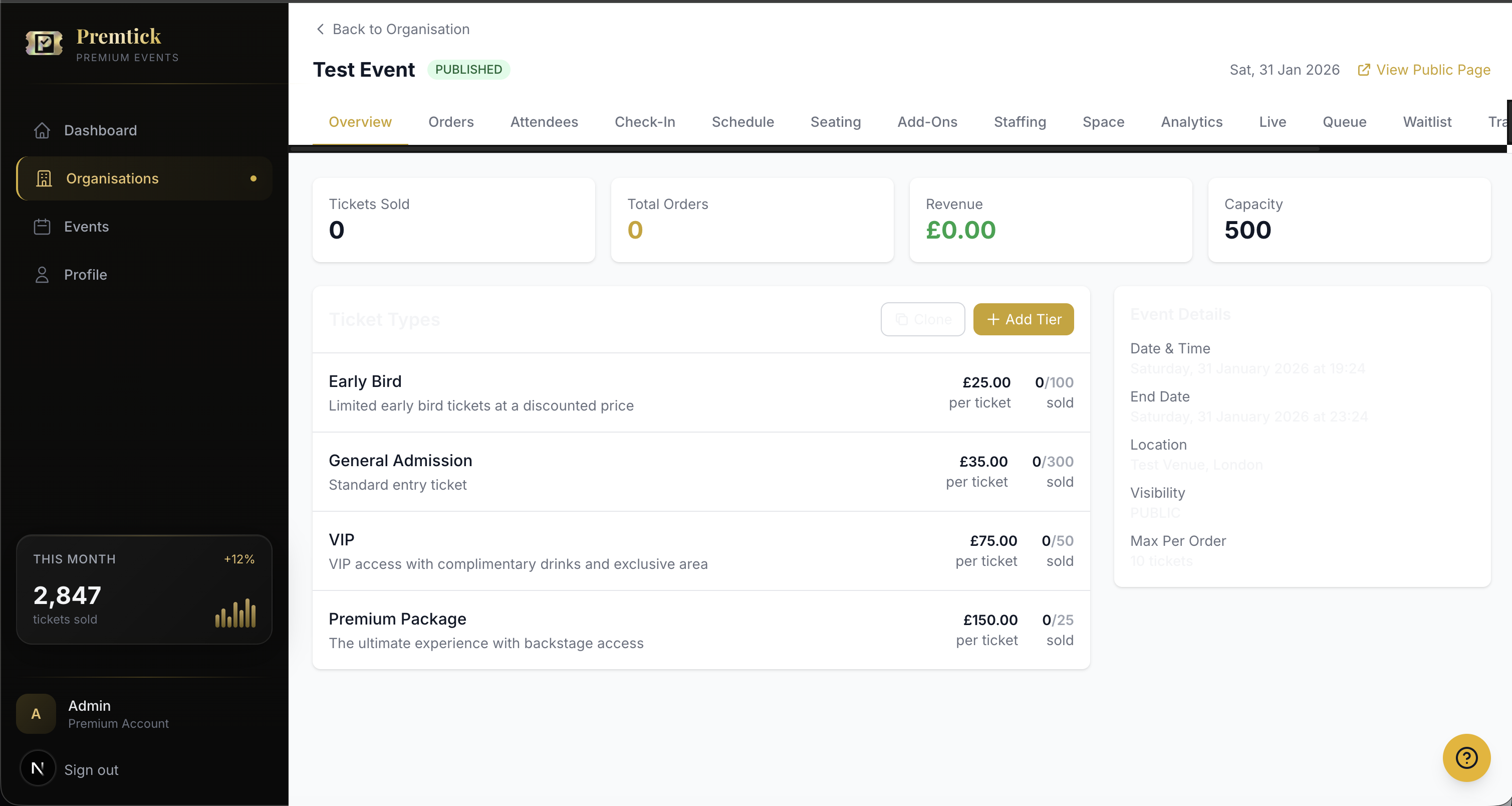Image resolution: width=1512 pixels, height=806 pixels.
Task: Click the Dashboard home icon
Action: 42,130
